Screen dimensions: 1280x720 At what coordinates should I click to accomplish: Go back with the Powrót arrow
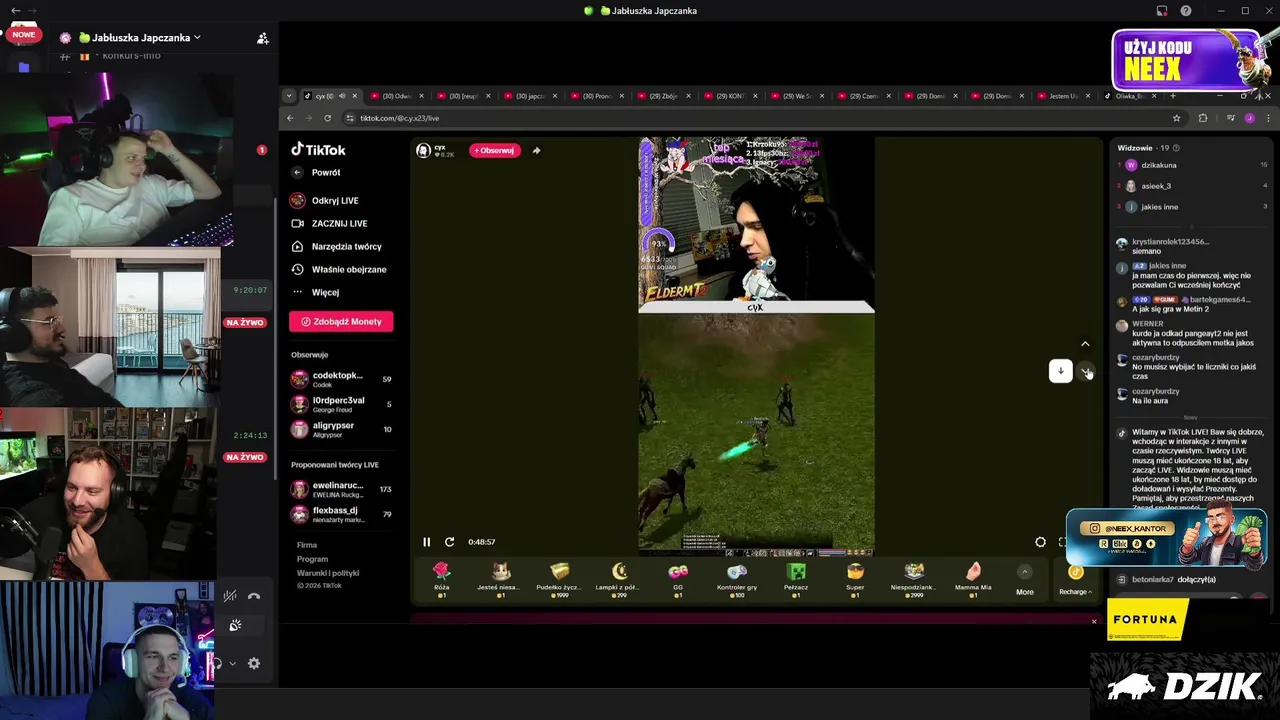click(x=297, y=172)
